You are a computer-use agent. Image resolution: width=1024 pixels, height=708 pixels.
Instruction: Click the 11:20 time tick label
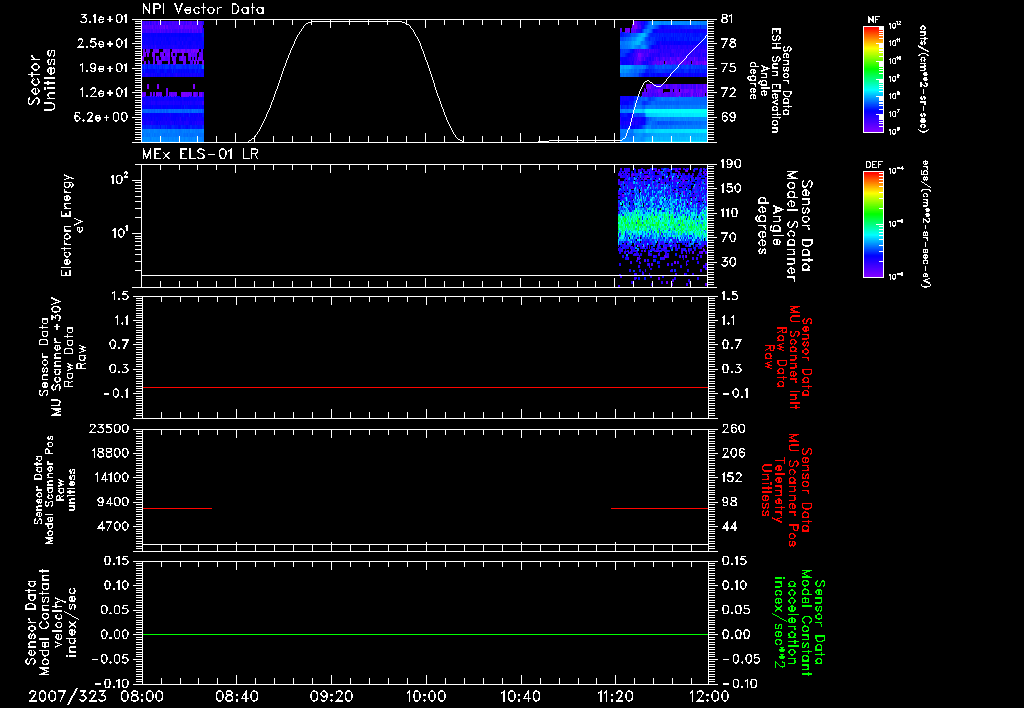pos(615,696)
